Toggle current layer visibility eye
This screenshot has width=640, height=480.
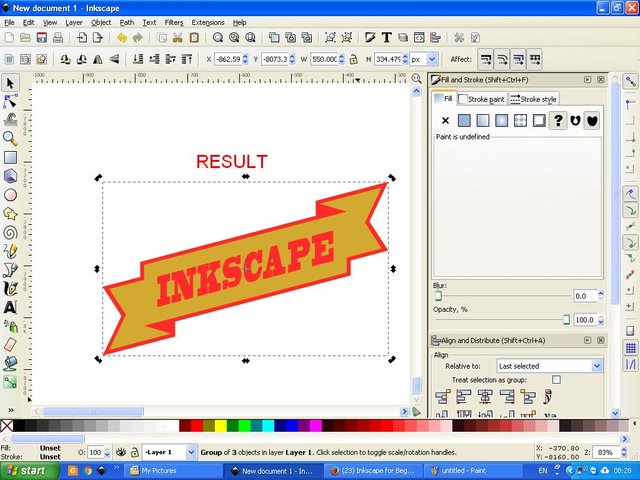point(120,452)
